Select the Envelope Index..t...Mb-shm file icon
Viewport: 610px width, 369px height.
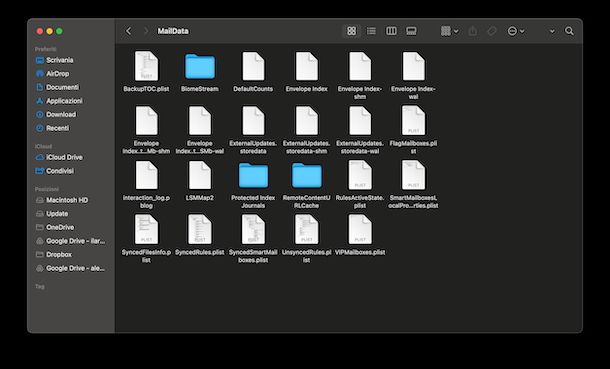click(146, 121)
